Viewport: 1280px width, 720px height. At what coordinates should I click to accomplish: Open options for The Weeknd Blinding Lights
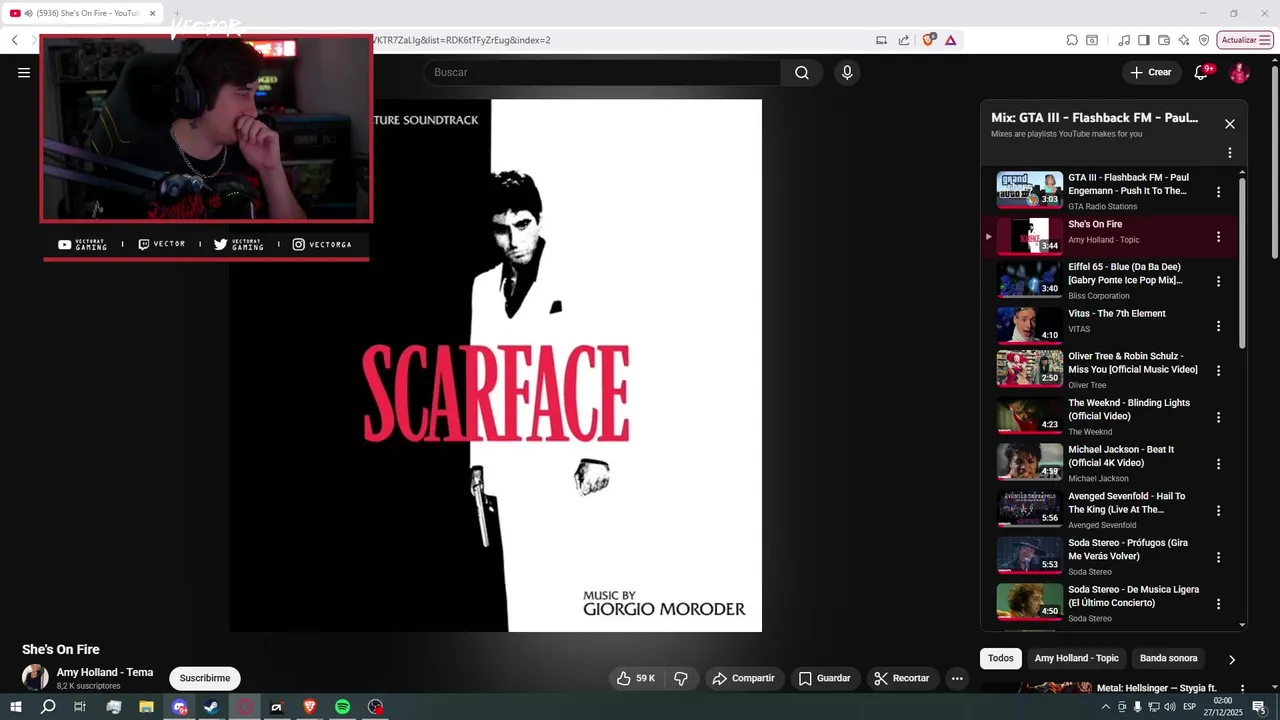click(x=1218, y=417)
